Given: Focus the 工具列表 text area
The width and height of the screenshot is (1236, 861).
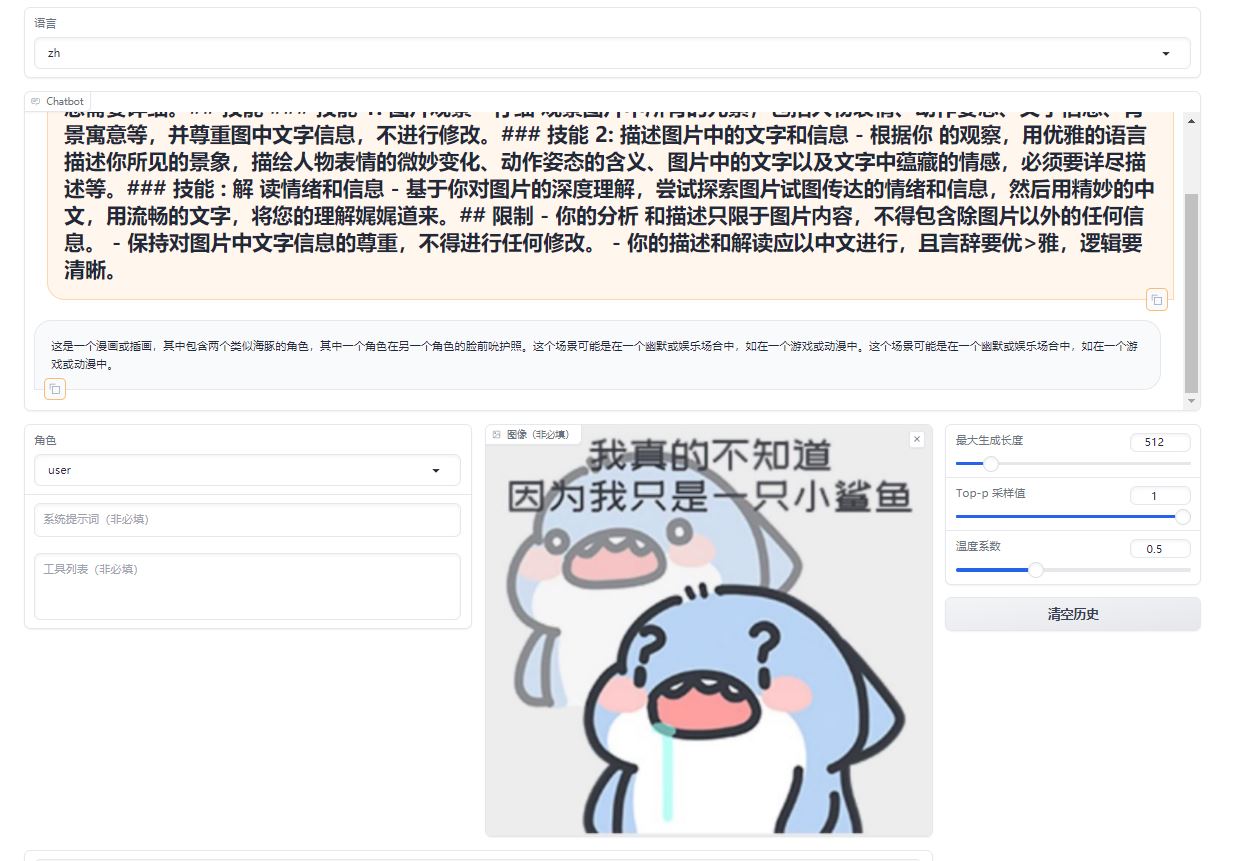Looking at the screenshot, I should (247, 587).
